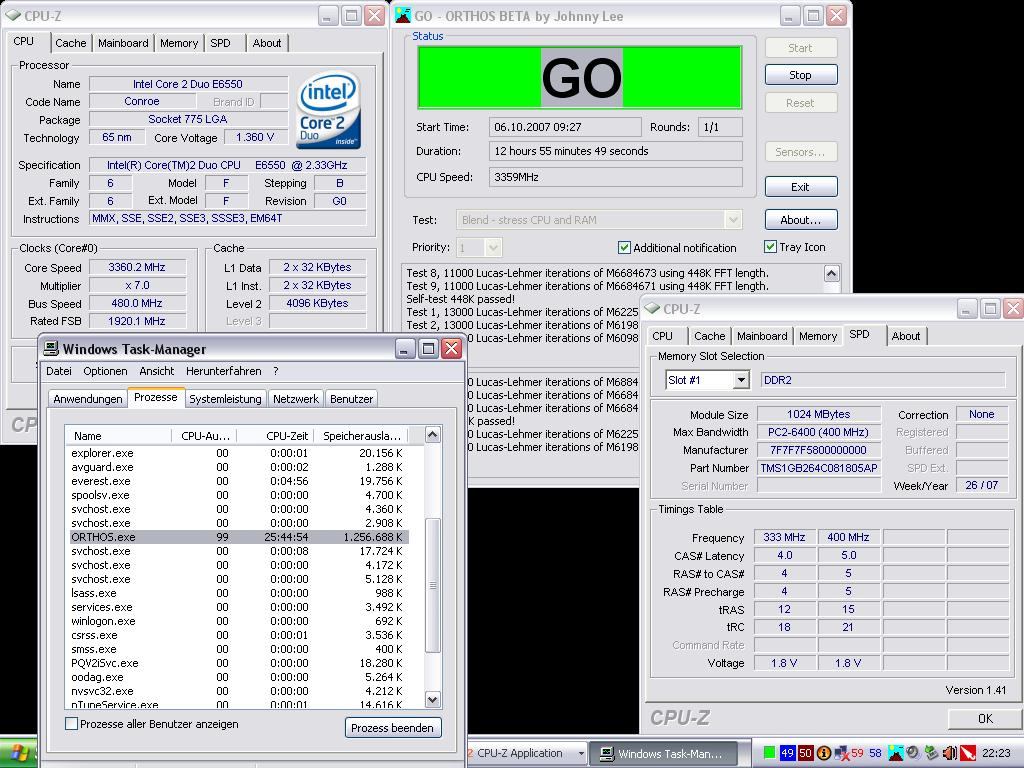
Task: Open Systemleistung tab in Task-Manager
Action: [225, 399]
